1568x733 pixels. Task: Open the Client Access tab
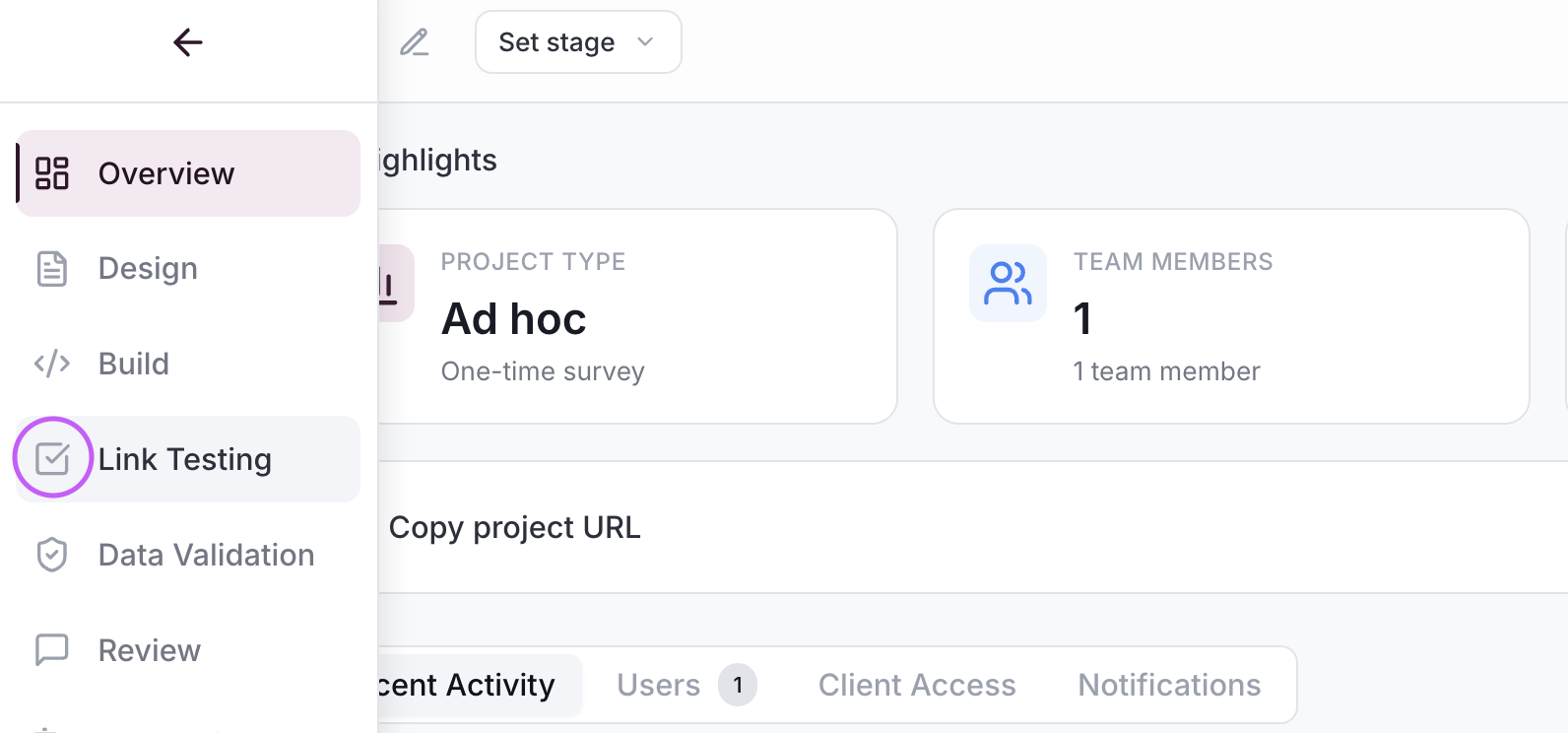click(x=917, y=685)
